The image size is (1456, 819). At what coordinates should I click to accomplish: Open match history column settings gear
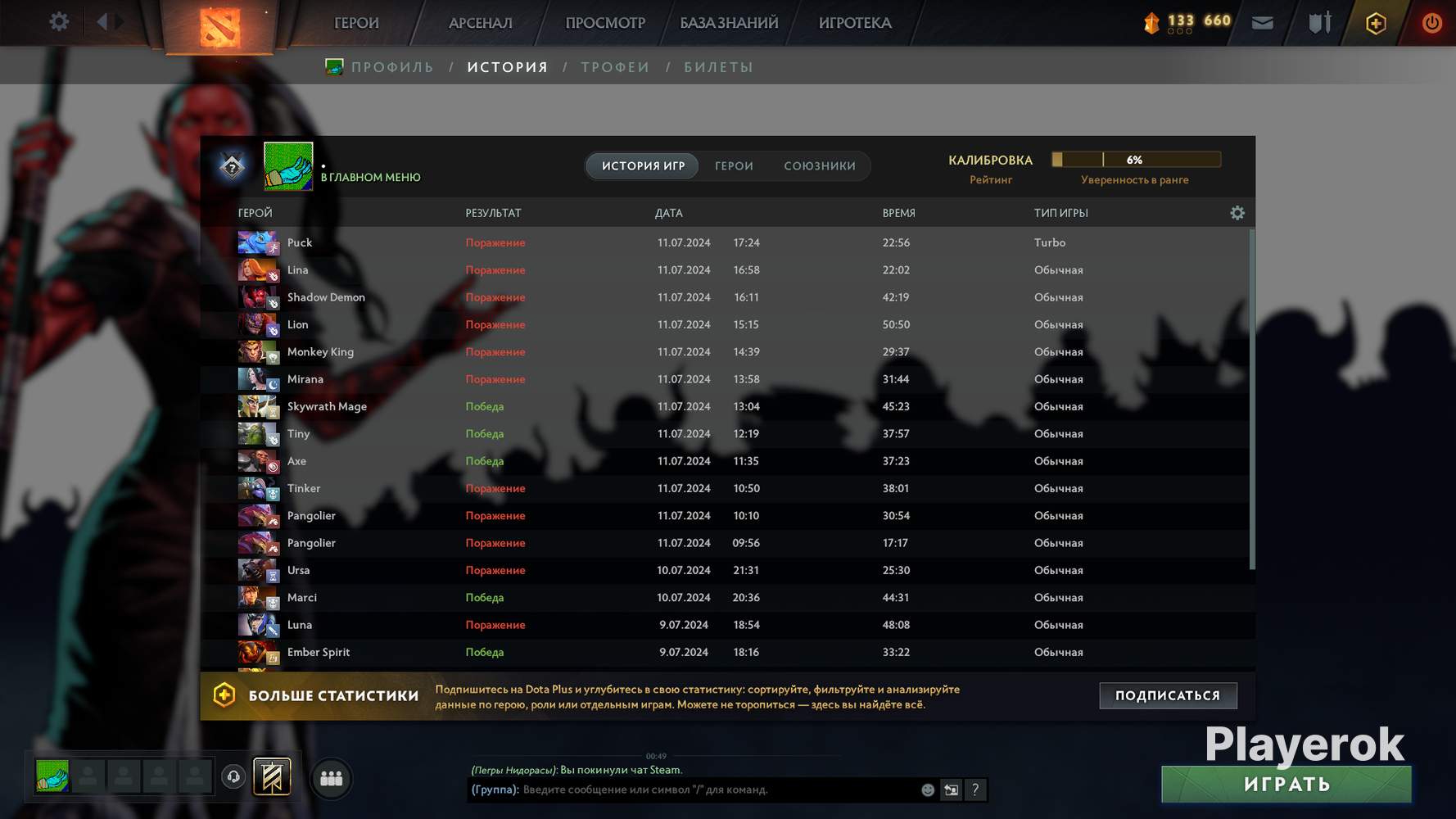[x=1237, y=213]
